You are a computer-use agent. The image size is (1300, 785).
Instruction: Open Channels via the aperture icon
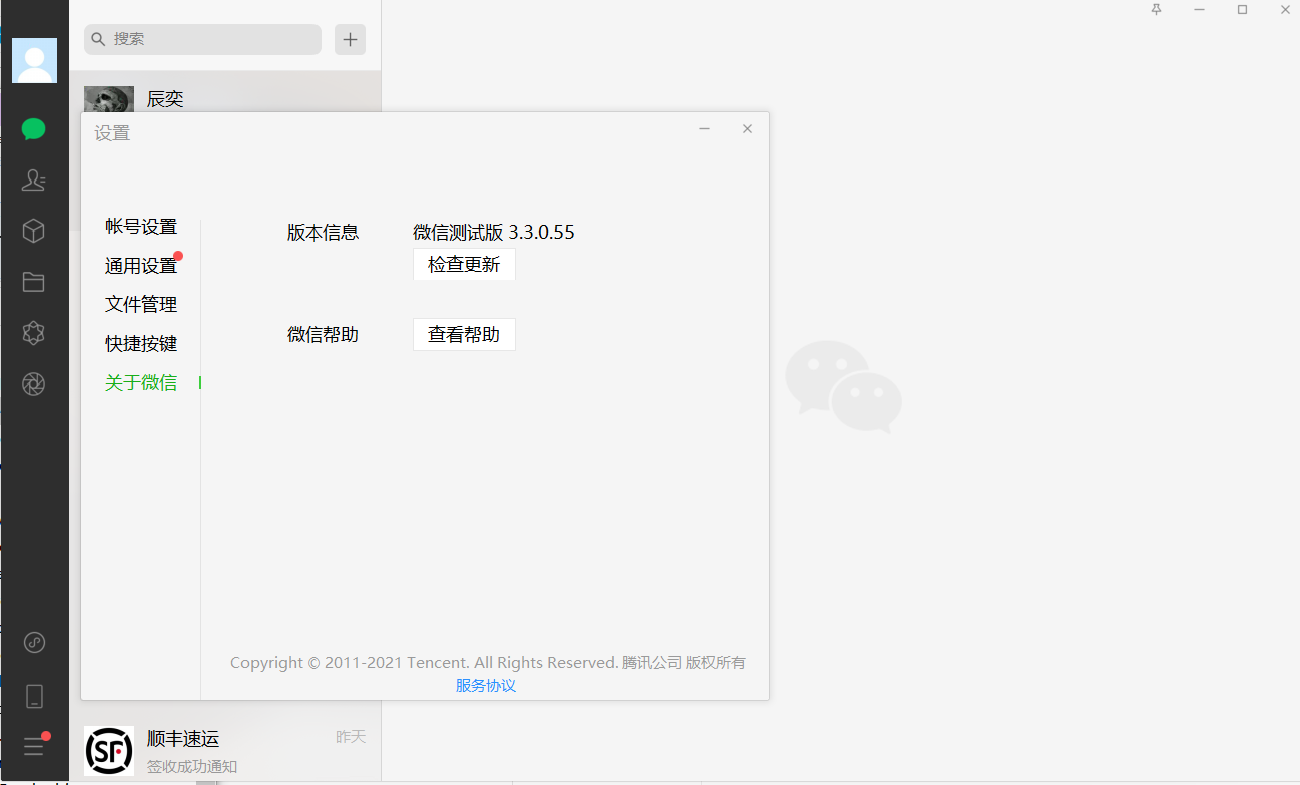tap(33, 384)
